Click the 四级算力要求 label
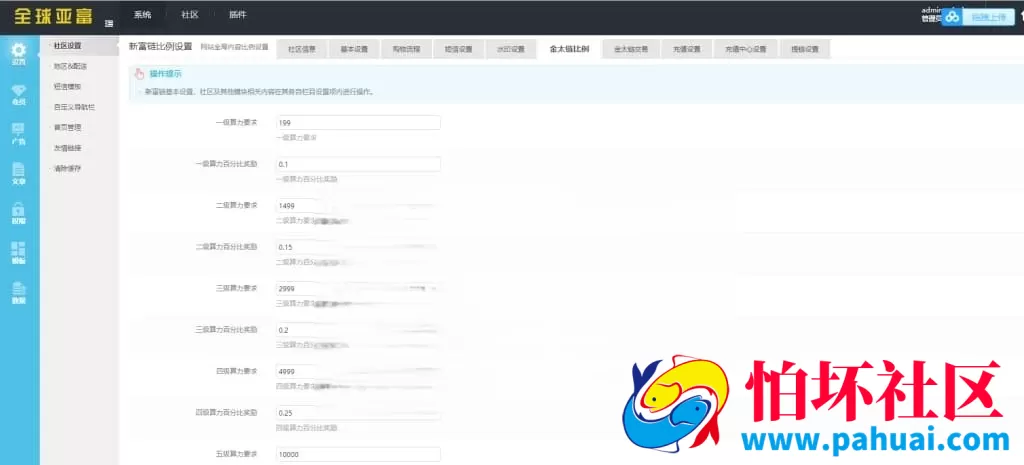This screenshot has width=1024, height=465. 236,370
